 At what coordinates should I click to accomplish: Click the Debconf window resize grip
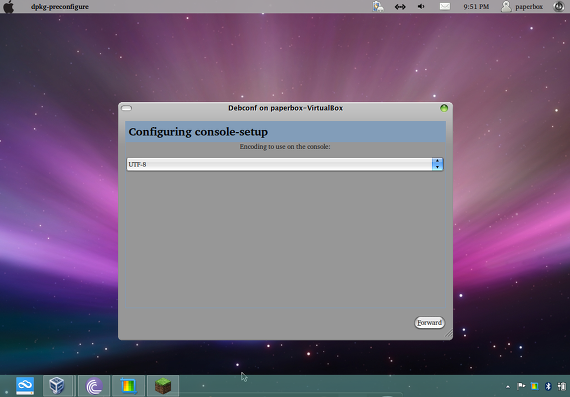[449, 334]
